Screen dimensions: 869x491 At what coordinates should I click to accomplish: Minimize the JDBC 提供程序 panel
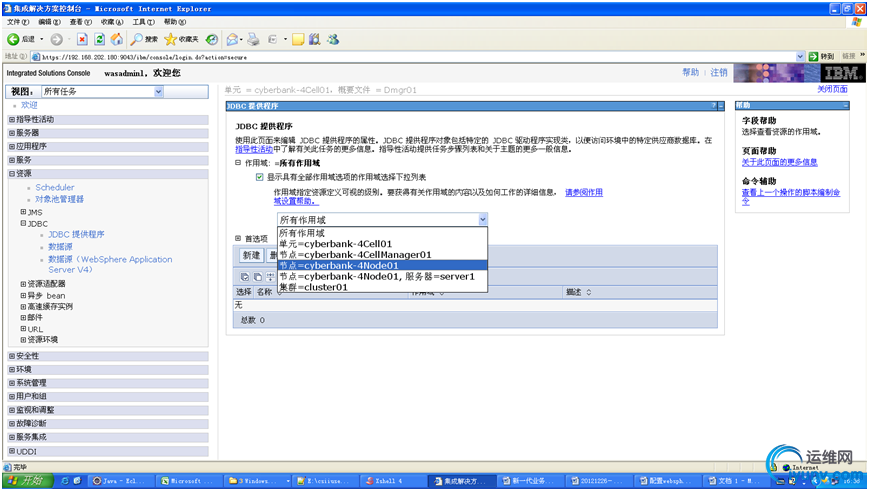tap(721, 105)
